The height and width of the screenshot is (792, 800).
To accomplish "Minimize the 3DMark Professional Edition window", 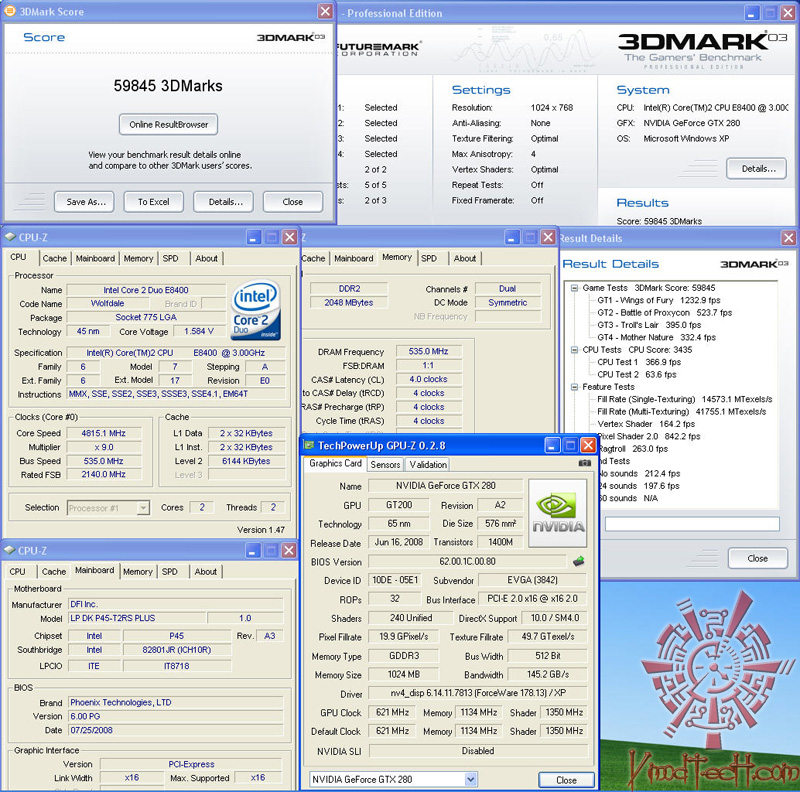I will point(752,13).
